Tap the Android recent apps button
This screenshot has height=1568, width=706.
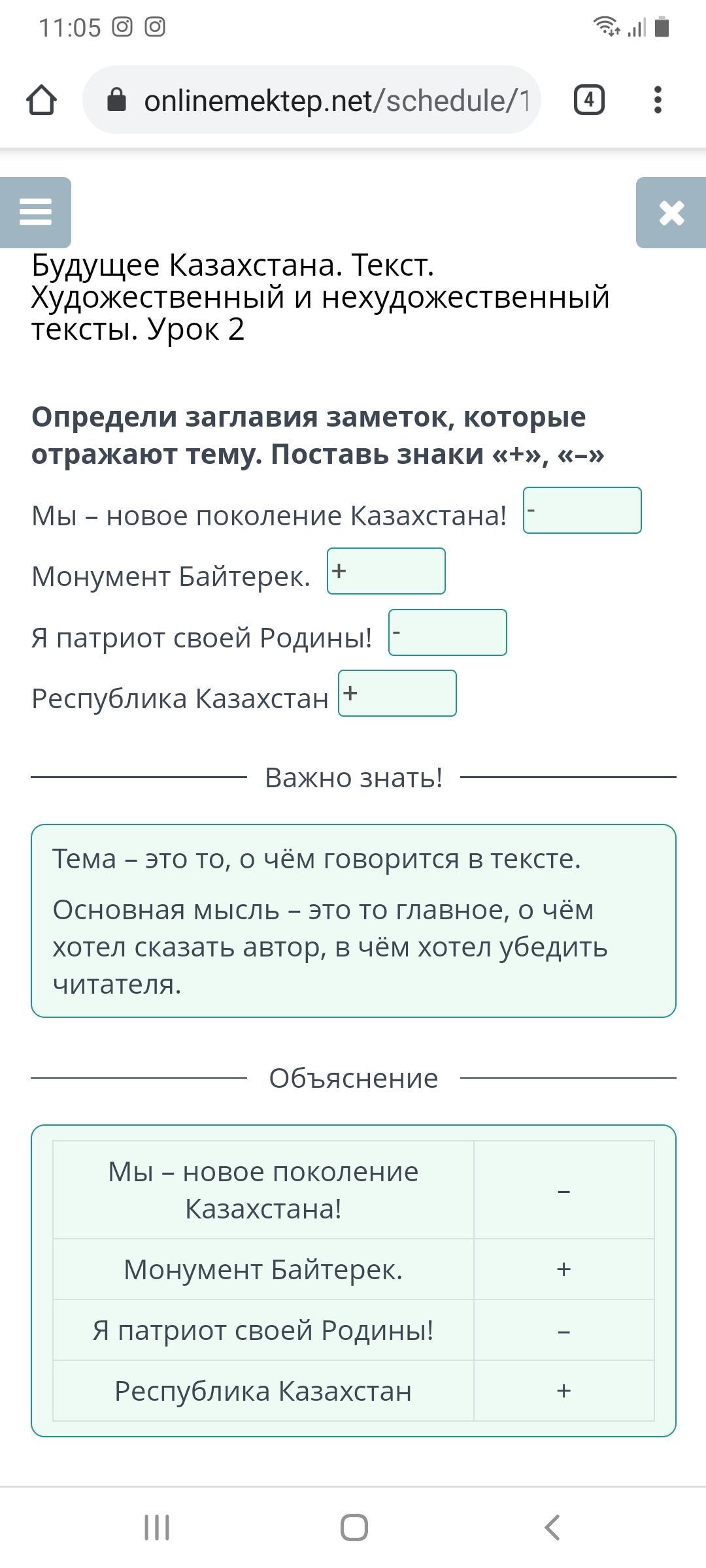pos(157,1527)
